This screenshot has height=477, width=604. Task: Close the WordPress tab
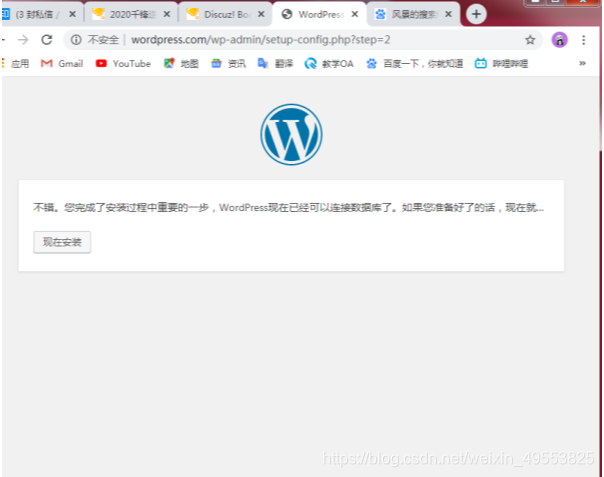point(355,14)
